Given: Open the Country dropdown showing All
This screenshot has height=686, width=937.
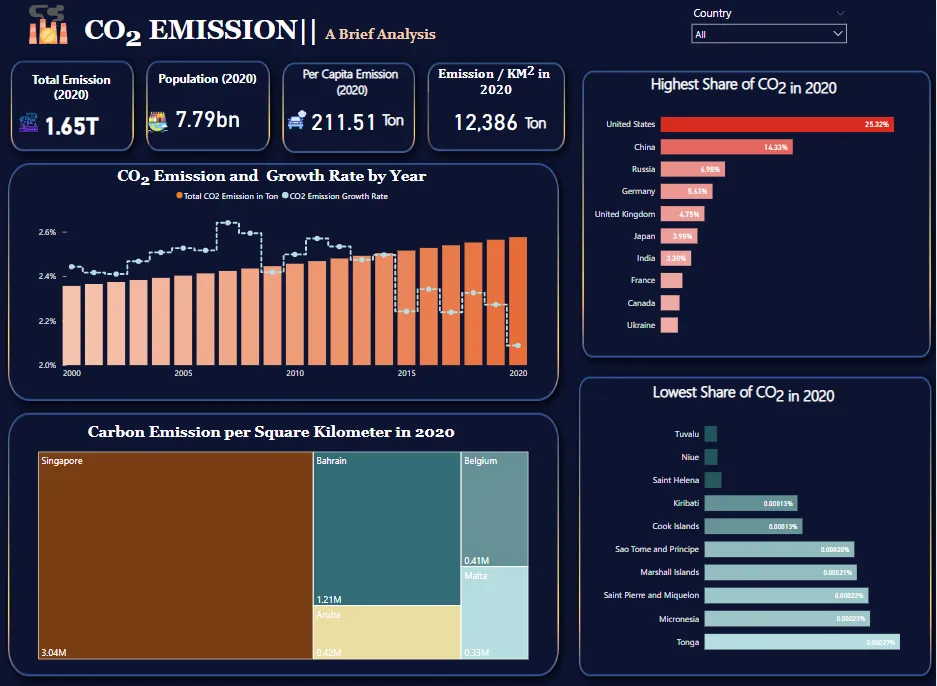Looking at the screenshot, I should pos(768,34).
